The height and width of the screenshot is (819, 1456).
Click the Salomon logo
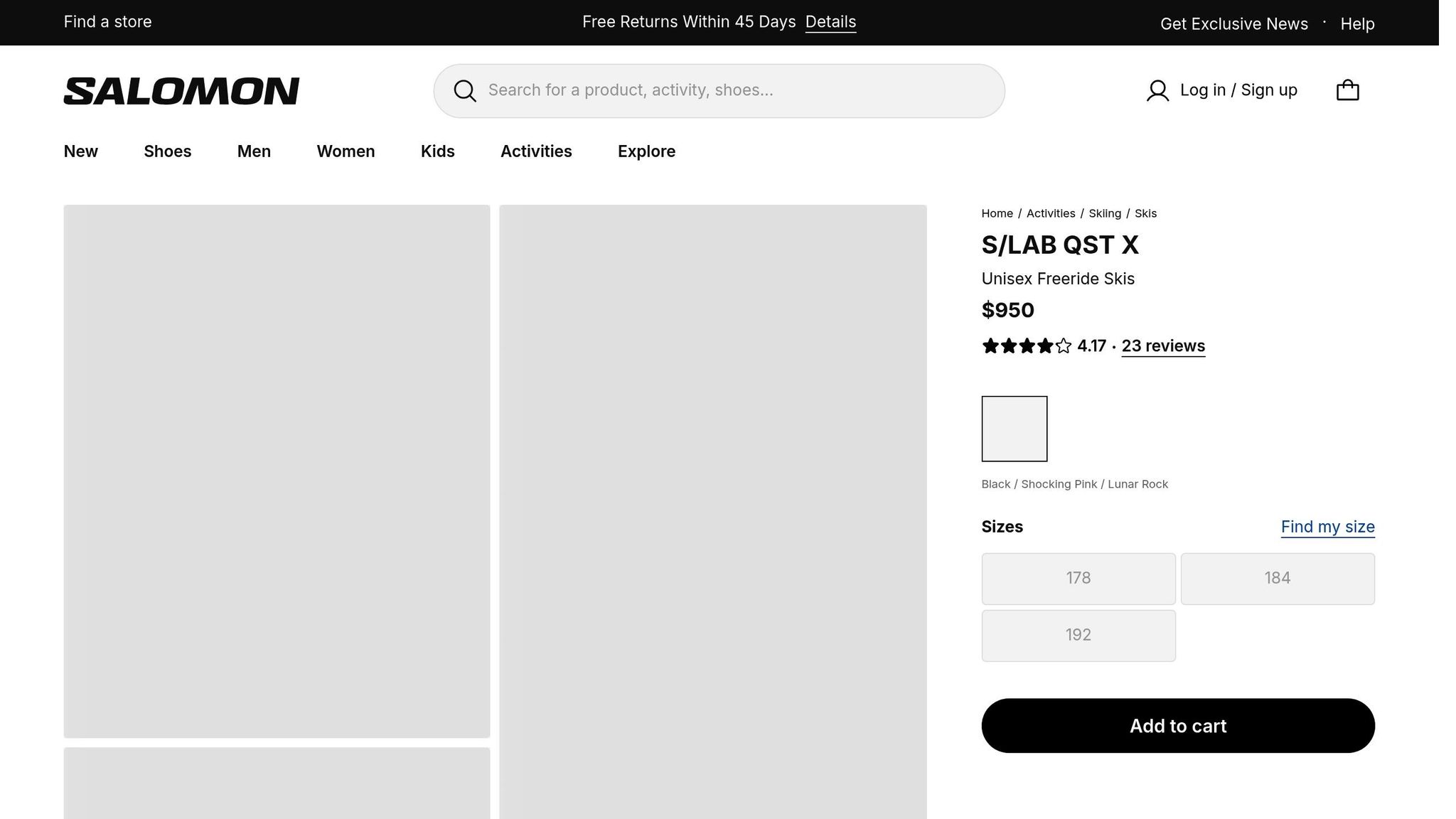click(x=181, y=91)
